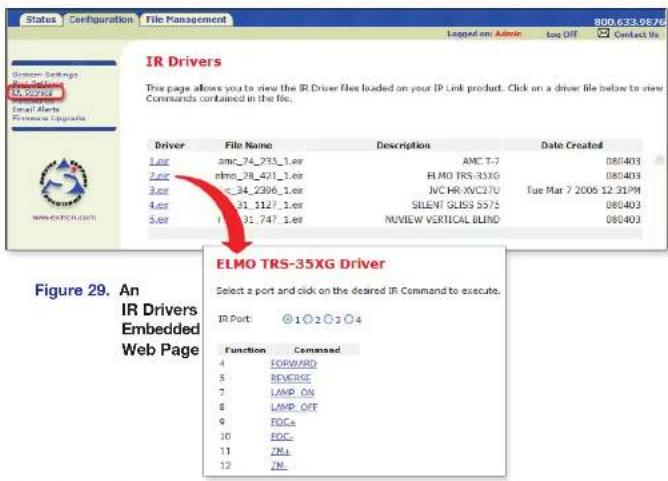Viewport: 668px width, 481px height.
Task: Click the Date Created column header
Action: pos(572,145)
